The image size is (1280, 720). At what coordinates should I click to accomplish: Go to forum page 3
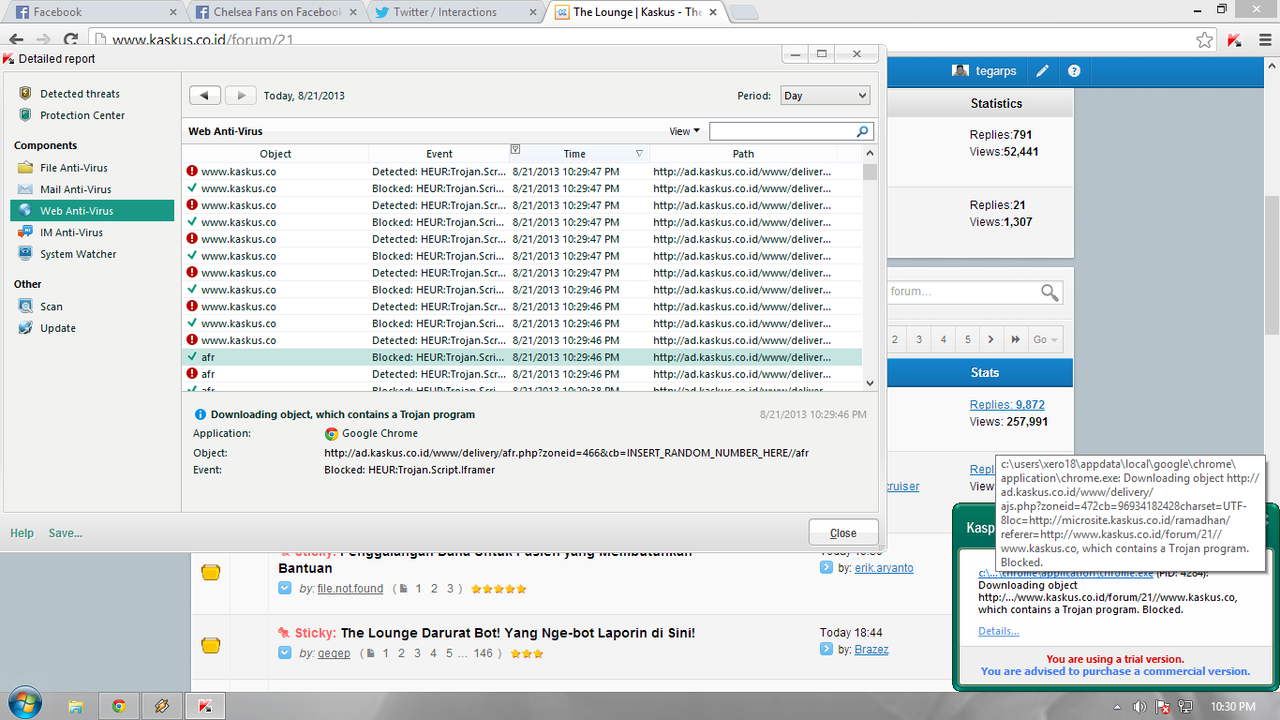(x=919, y=340)
